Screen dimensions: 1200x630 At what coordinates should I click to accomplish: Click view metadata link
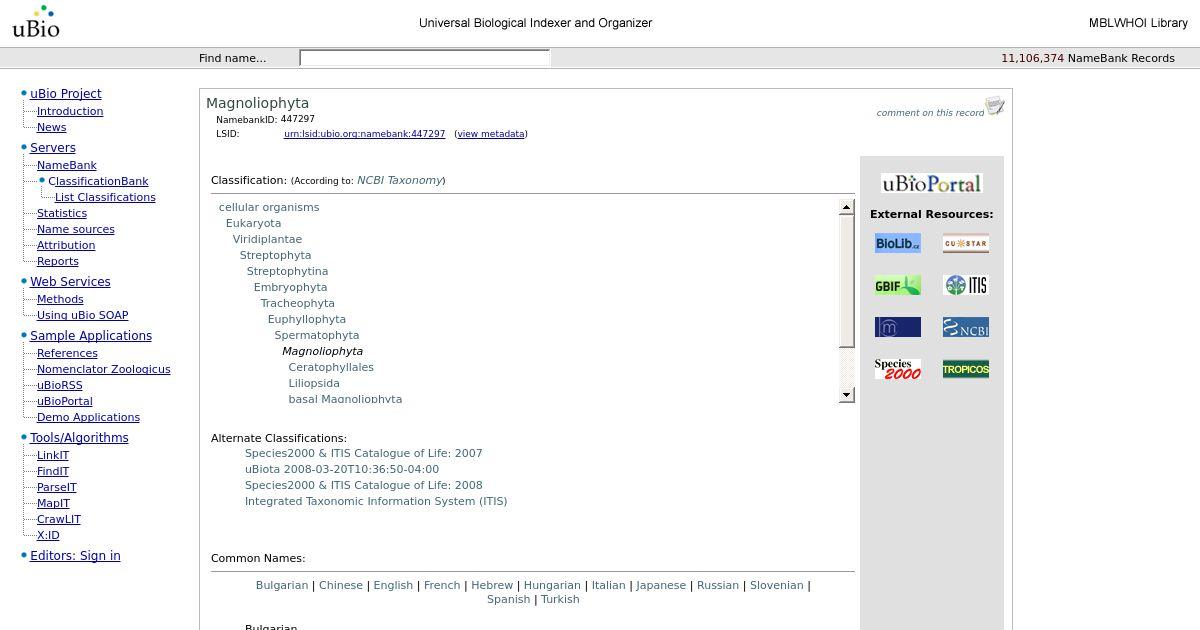point(490,134)
